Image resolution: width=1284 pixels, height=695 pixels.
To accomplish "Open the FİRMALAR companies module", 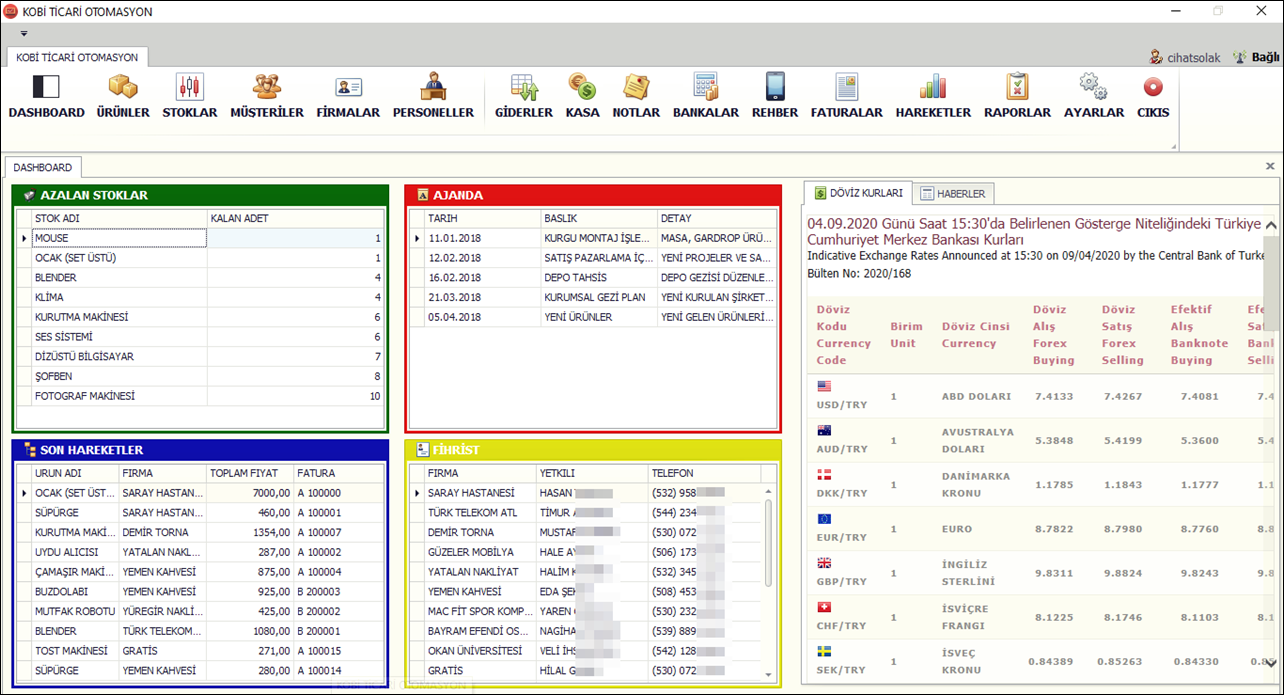I will pyautogui.click(x=348, y=96).
